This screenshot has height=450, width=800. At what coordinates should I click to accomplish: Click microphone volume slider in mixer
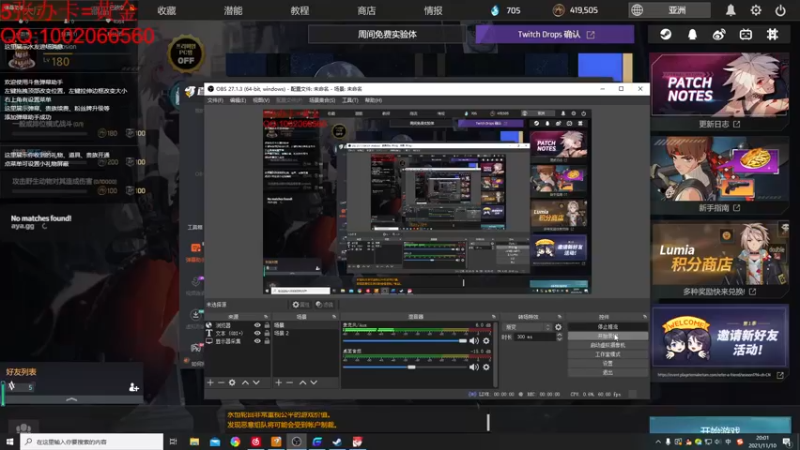405,340
